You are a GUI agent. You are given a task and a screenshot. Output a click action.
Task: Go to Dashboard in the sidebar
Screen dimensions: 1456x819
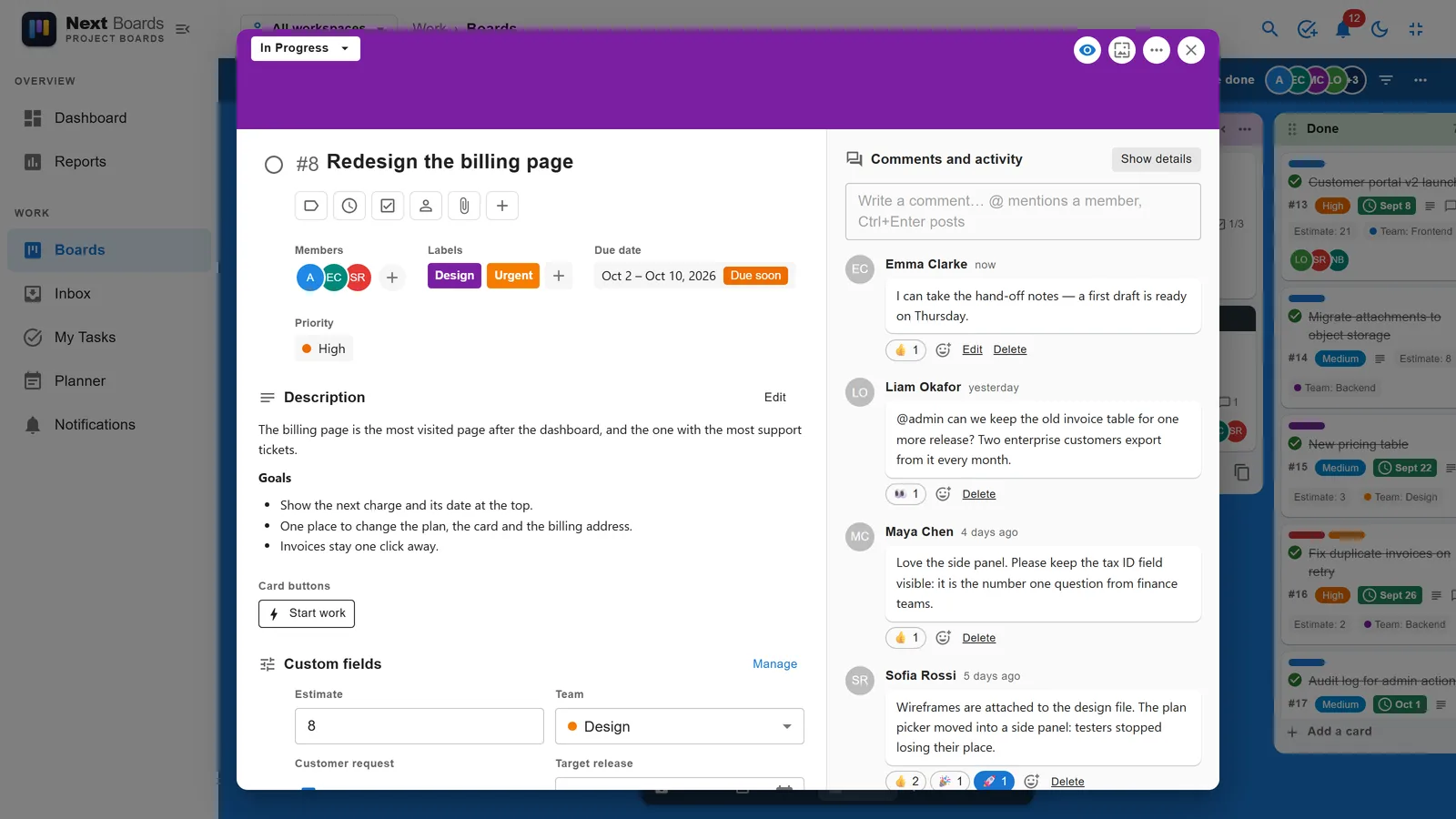(x=109, y=118)
